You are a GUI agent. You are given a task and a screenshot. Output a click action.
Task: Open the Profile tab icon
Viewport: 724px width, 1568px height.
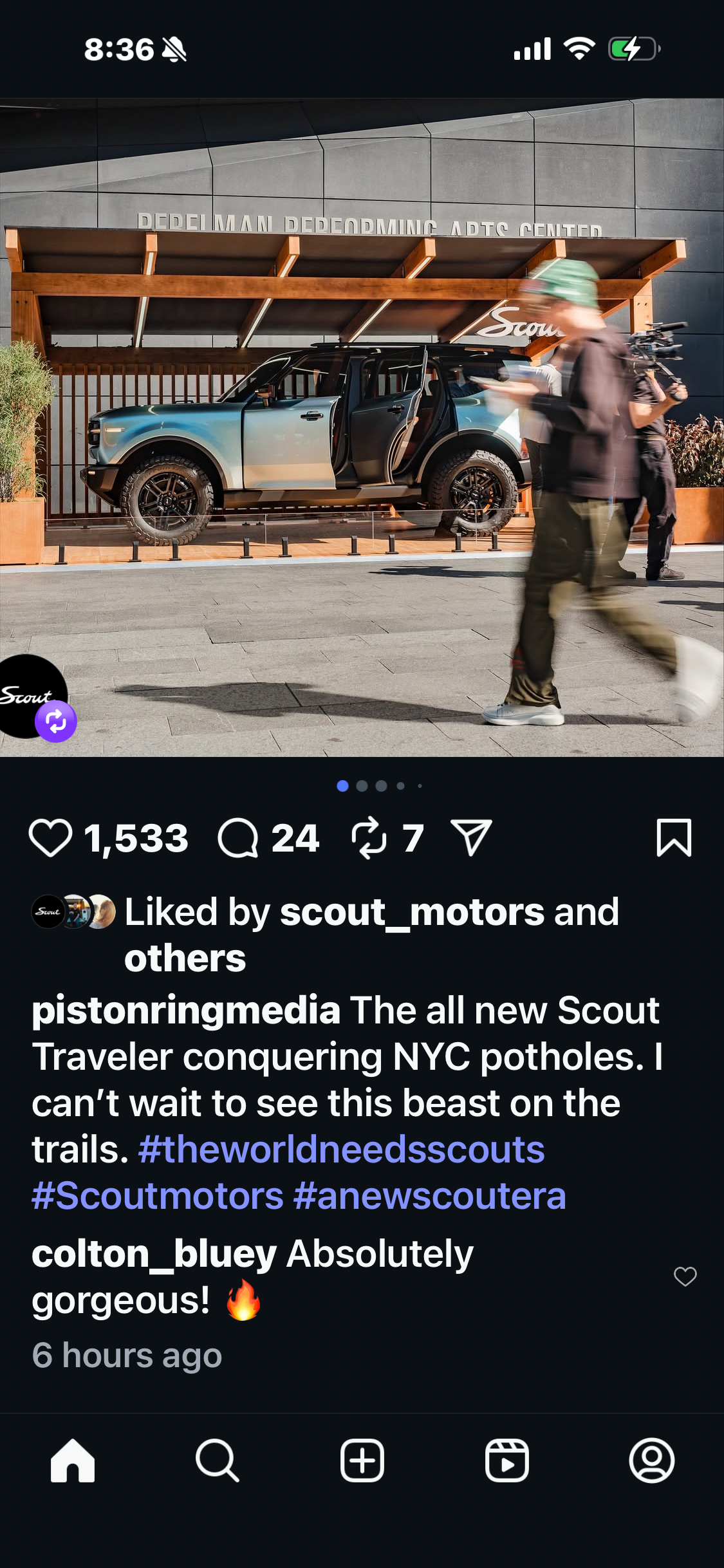click(x=652, y=1461)
